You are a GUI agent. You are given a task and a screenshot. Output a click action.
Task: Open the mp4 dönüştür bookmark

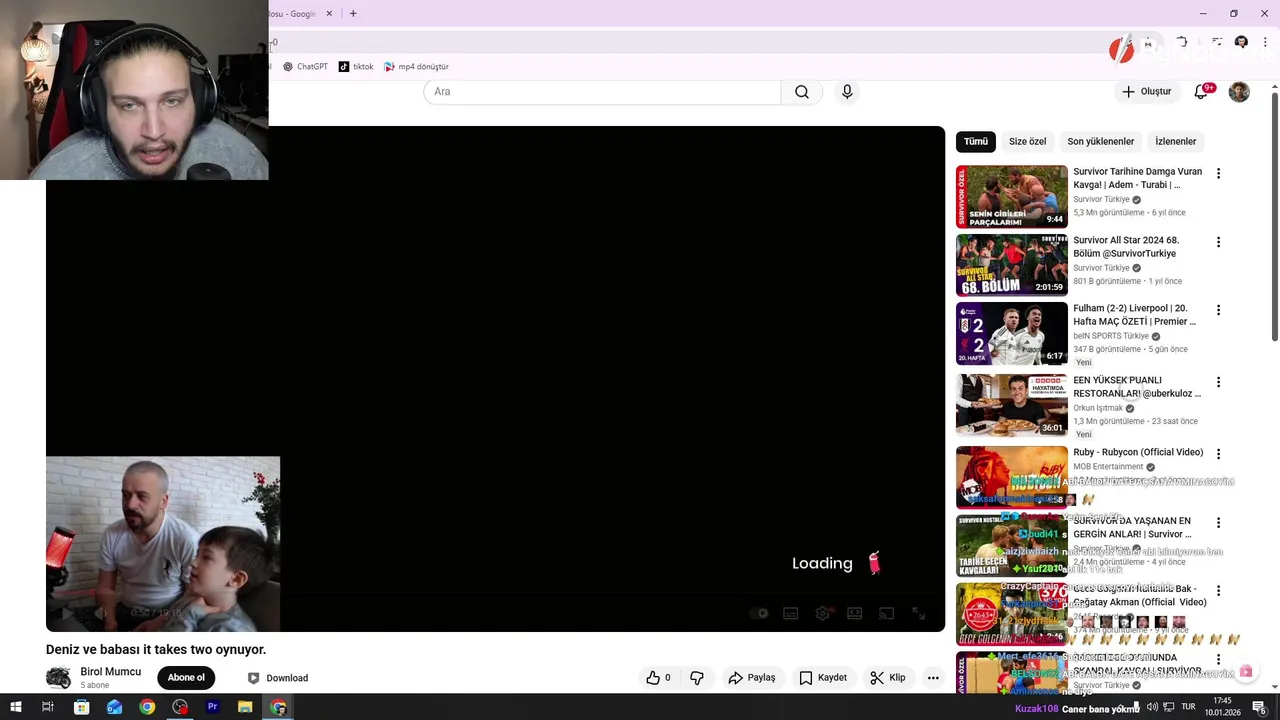coord(417,67)
